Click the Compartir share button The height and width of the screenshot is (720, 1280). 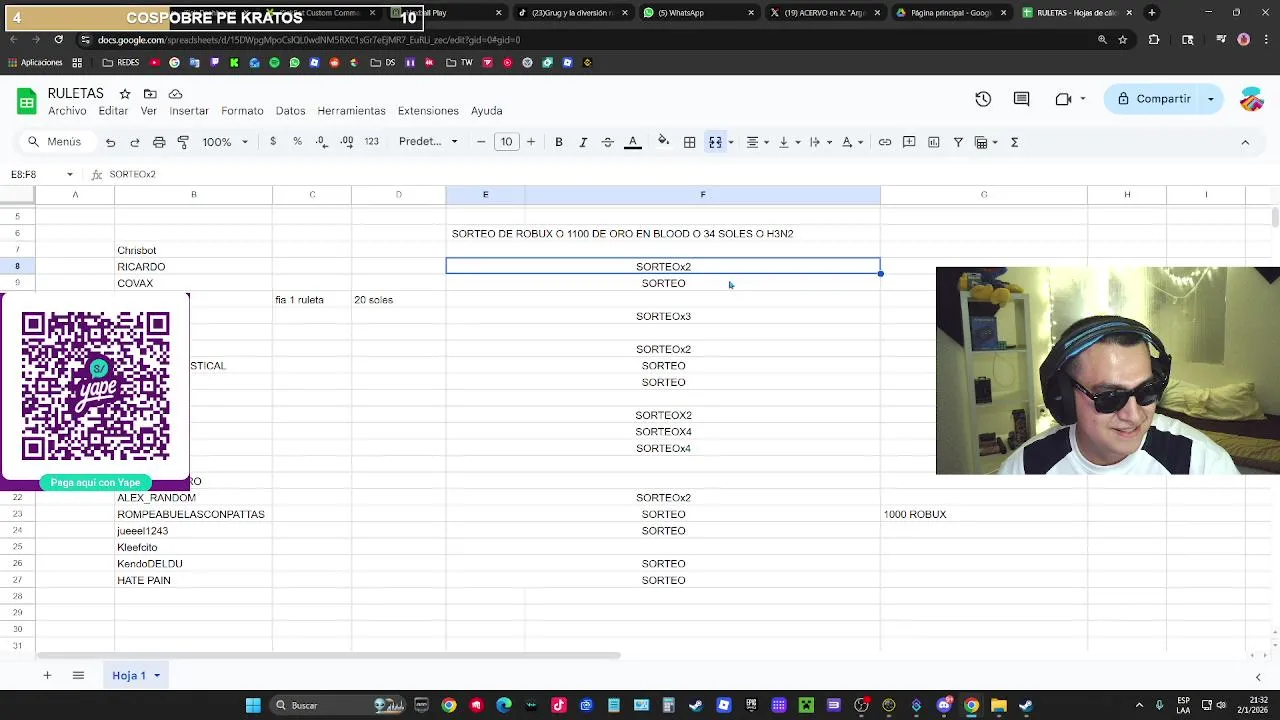pyautogui.click(x=1153, y=99)
